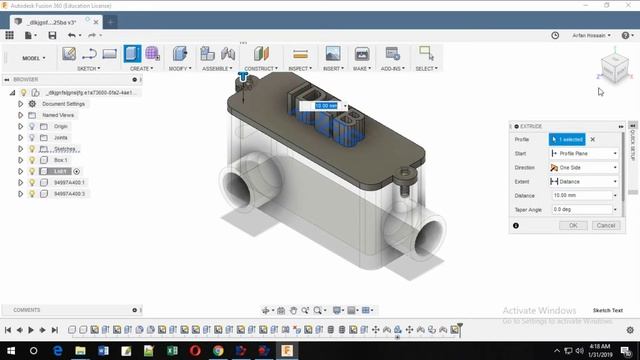Select the Measure inspect icon
The height and width of the screenshot is (360, 640).
click(300, 53)
